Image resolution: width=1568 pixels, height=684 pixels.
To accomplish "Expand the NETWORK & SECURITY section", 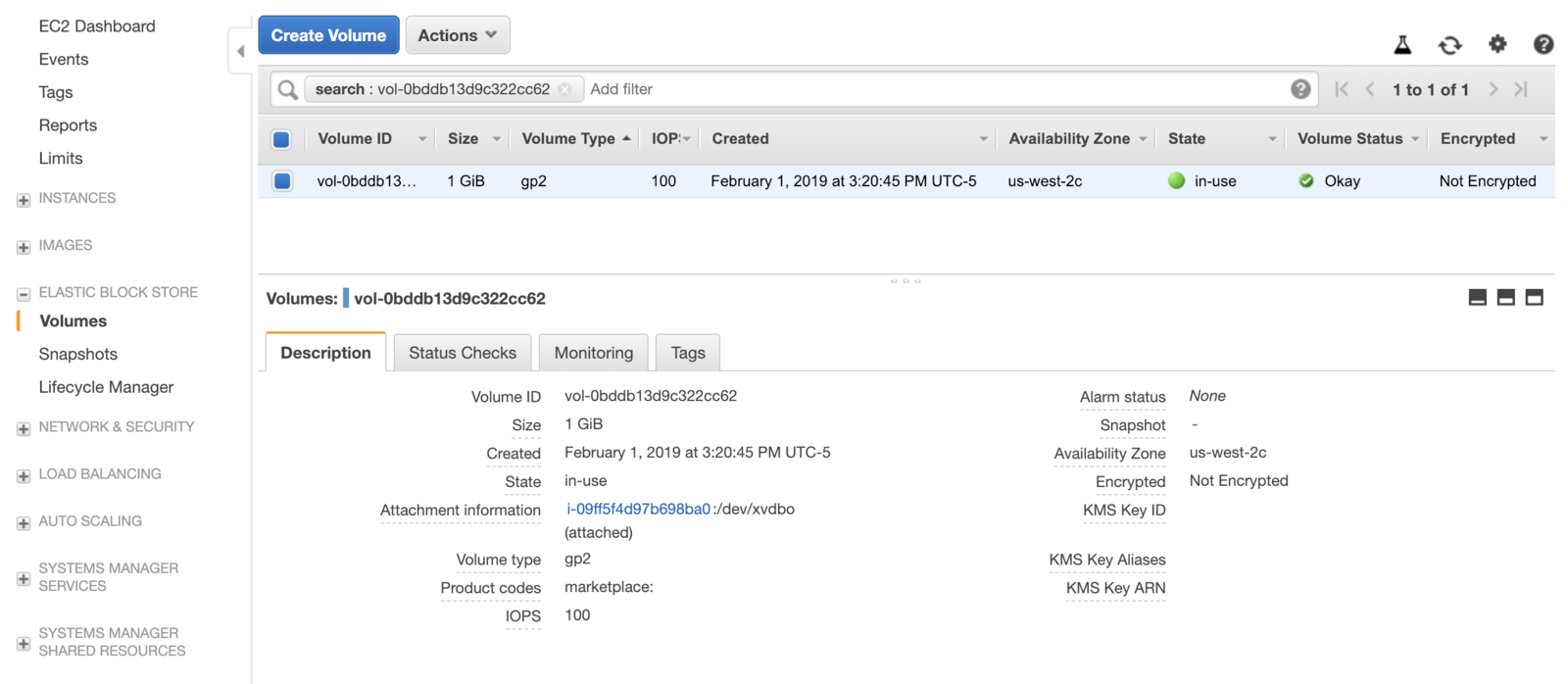I will point(24,429).
